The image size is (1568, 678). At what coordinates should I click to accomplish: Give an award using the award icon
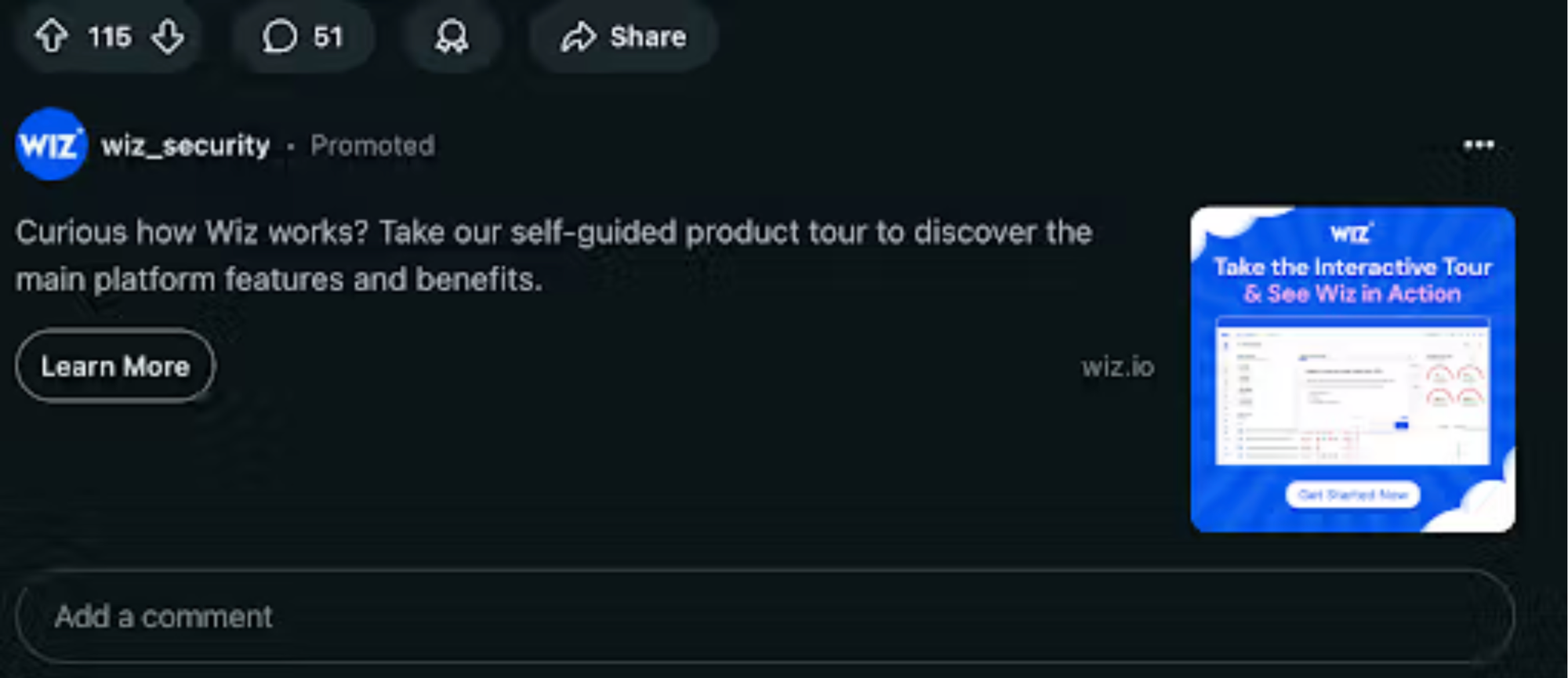[452, 36]
